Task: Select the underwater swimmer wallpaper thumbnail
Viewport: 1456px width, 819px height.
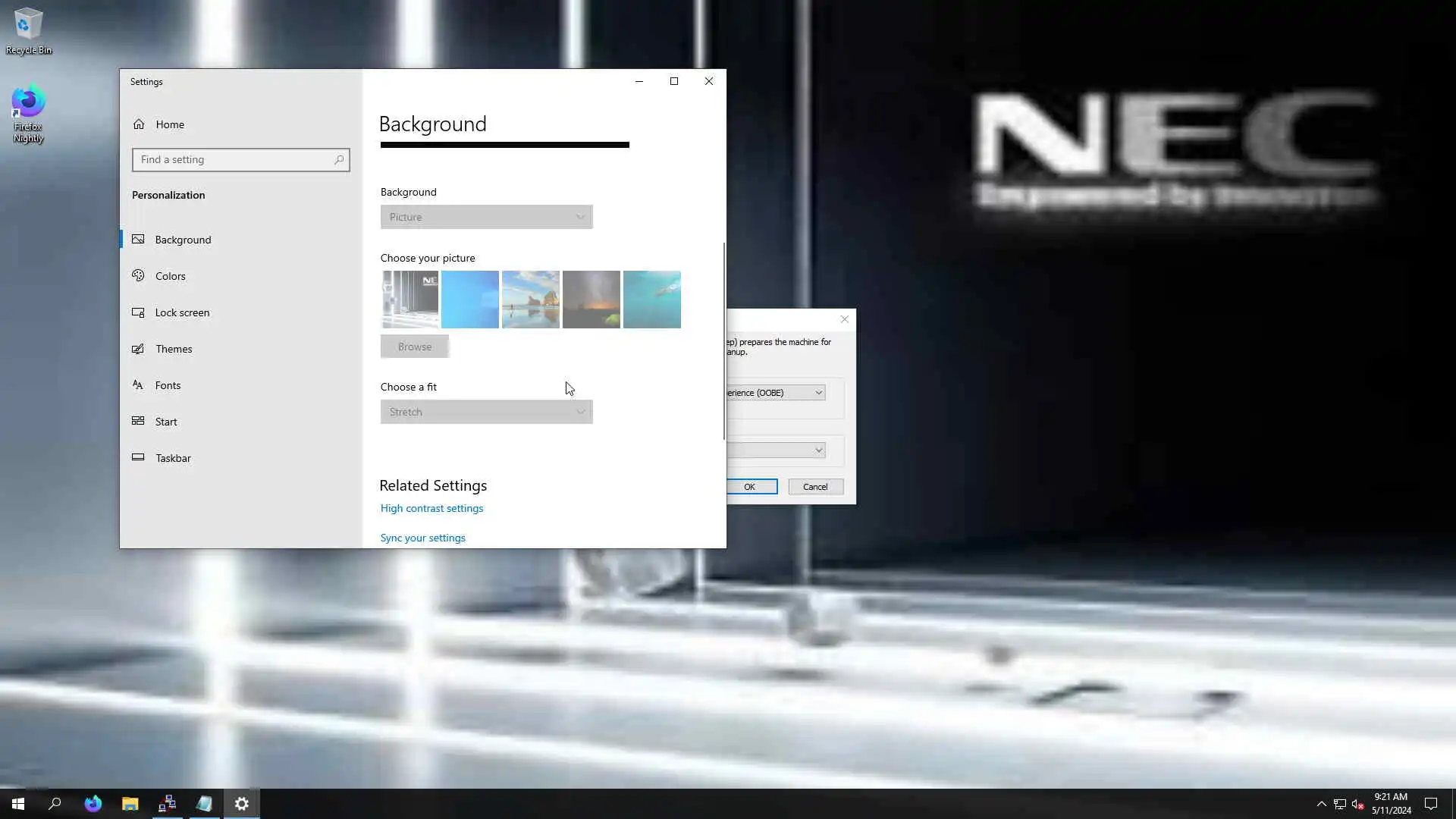Action: pyautogui.click(x=651, y=300)
